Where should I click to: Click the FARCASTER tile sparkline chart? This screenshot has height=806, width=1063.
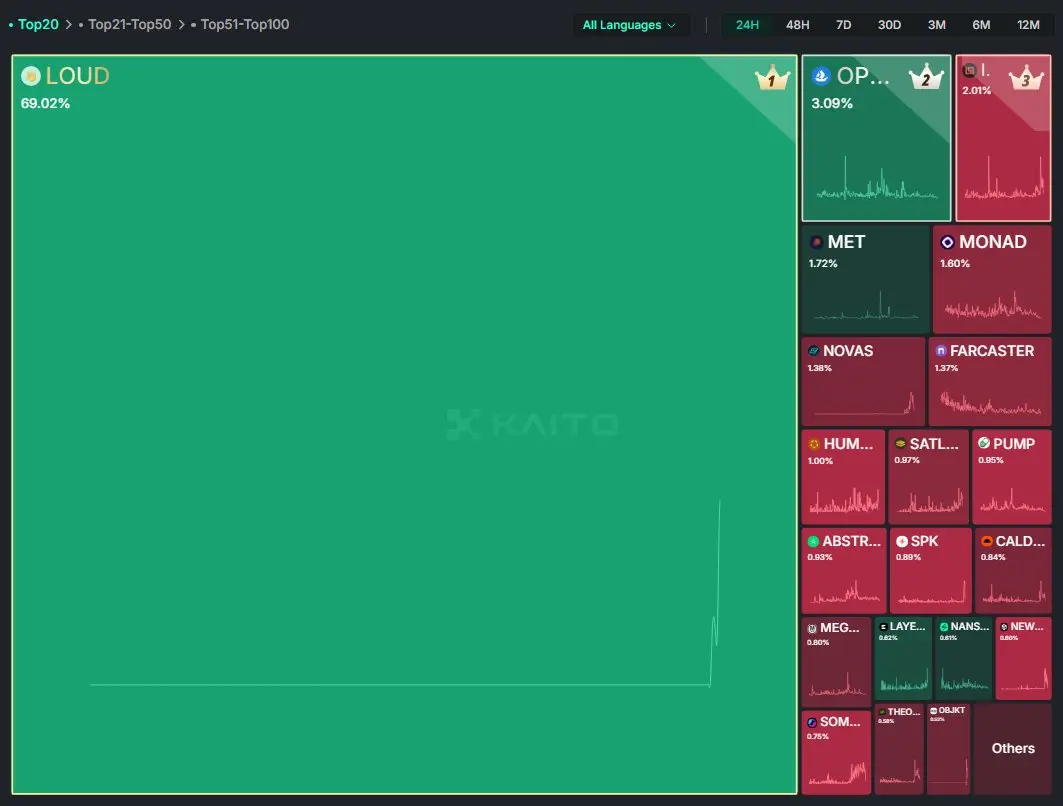(x=990, y=402)
